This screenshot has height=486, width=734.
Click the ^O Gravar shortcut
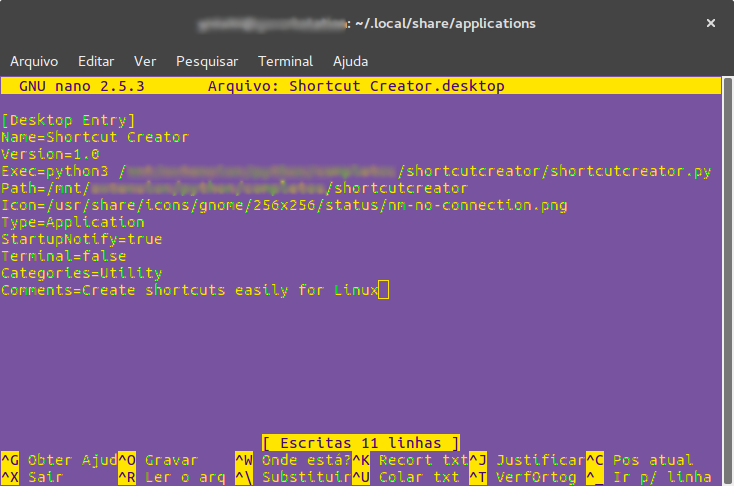pos(158,460)
